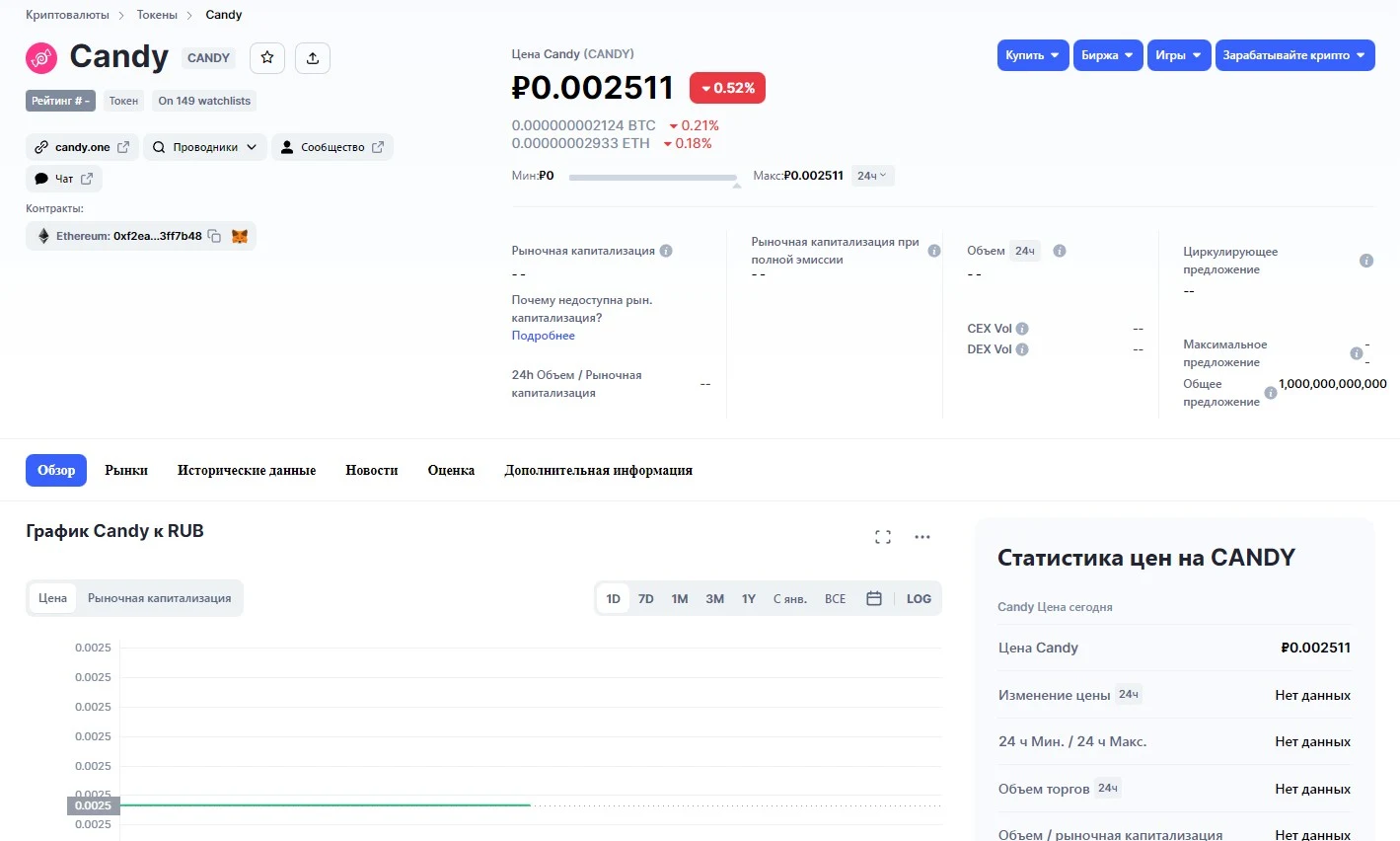Open Новости tab
The width and height of the screenshot is (1400, 841).
coord(372,471)
